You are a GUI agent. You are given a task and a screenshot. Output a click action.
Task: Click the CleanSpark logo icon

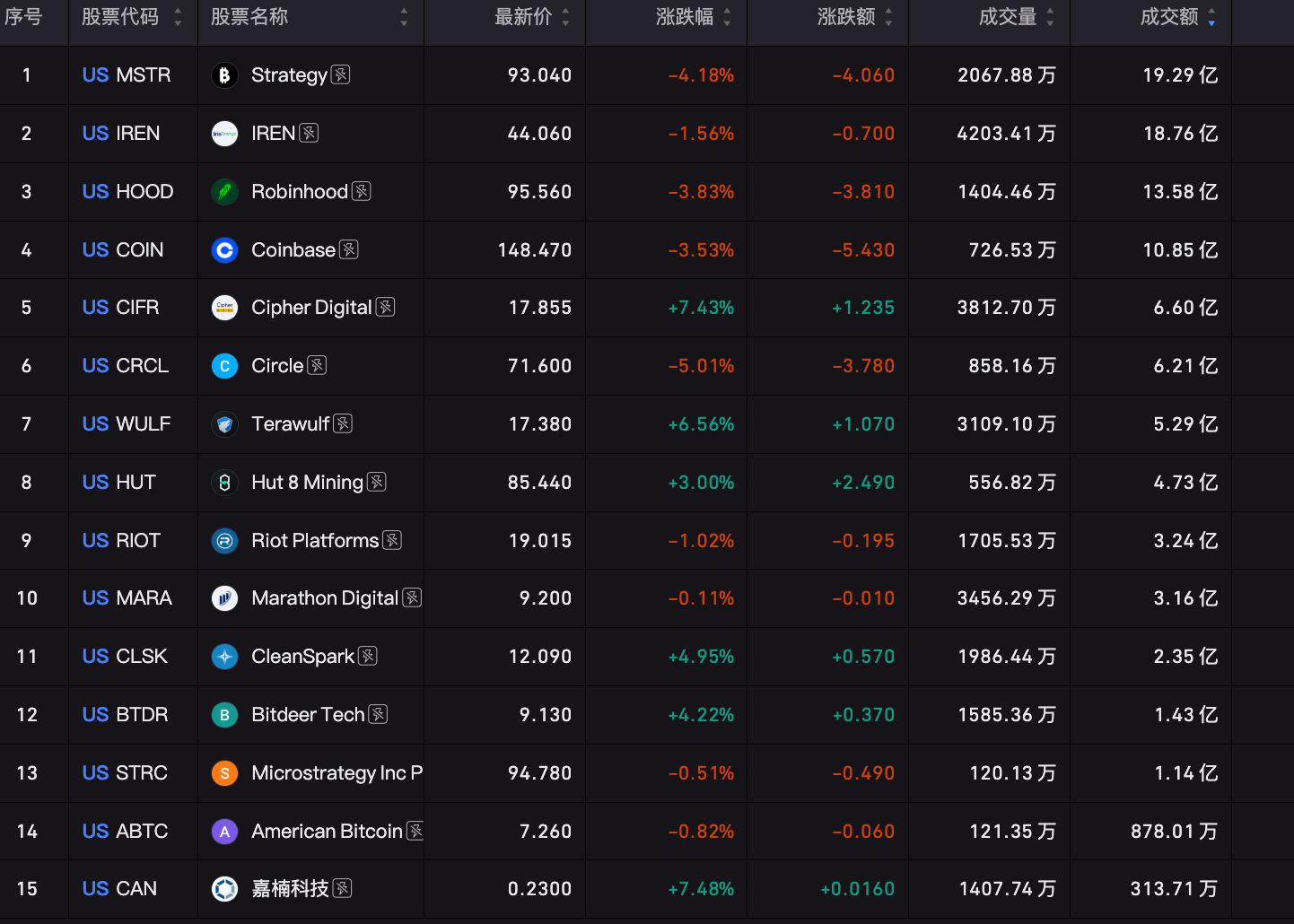[x=224, y=657]
